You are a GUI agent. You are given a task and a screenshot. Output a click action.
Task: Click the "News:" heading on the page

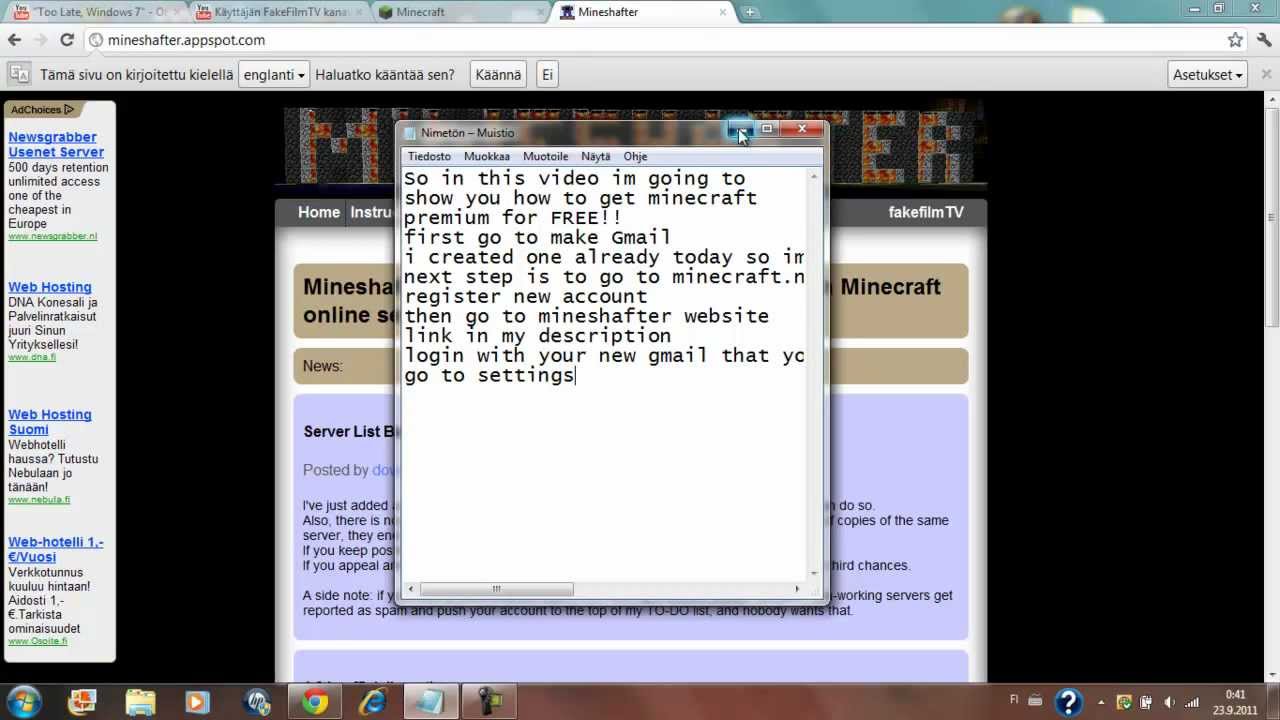tap(323, 366)
